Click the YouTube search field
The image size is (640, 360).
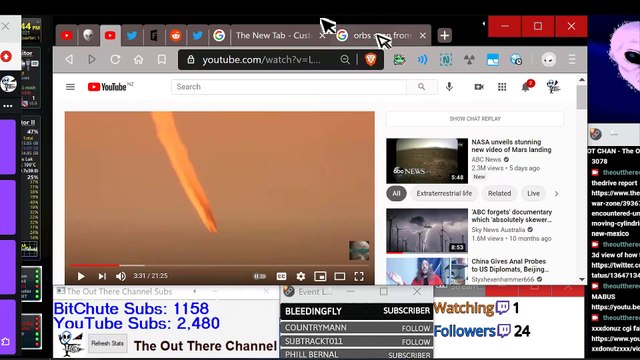[x=289, y=87]
